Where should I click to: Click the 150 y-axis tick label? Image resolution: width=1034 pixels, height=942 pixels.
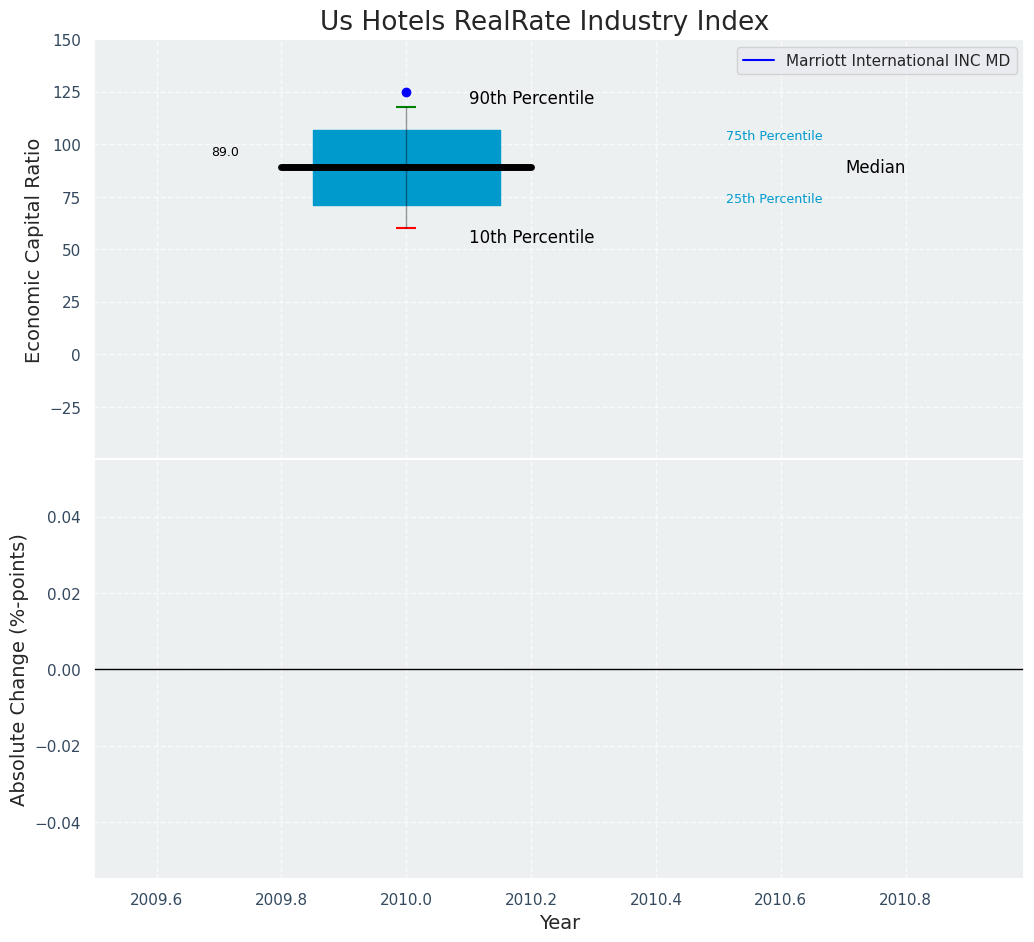pyautogui.click(x=68, y=40)
